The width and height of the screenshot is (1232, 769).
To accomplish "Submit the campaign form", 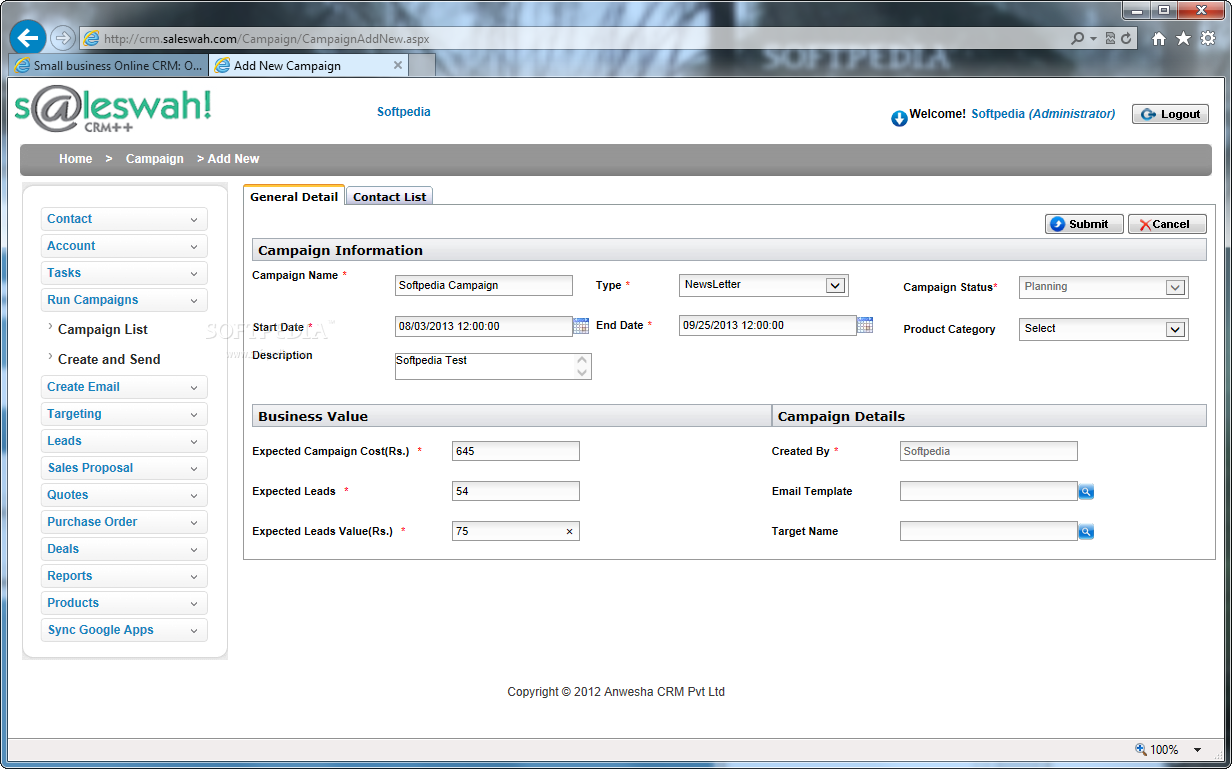I will pyautogui.click(x=1084, y=224).
